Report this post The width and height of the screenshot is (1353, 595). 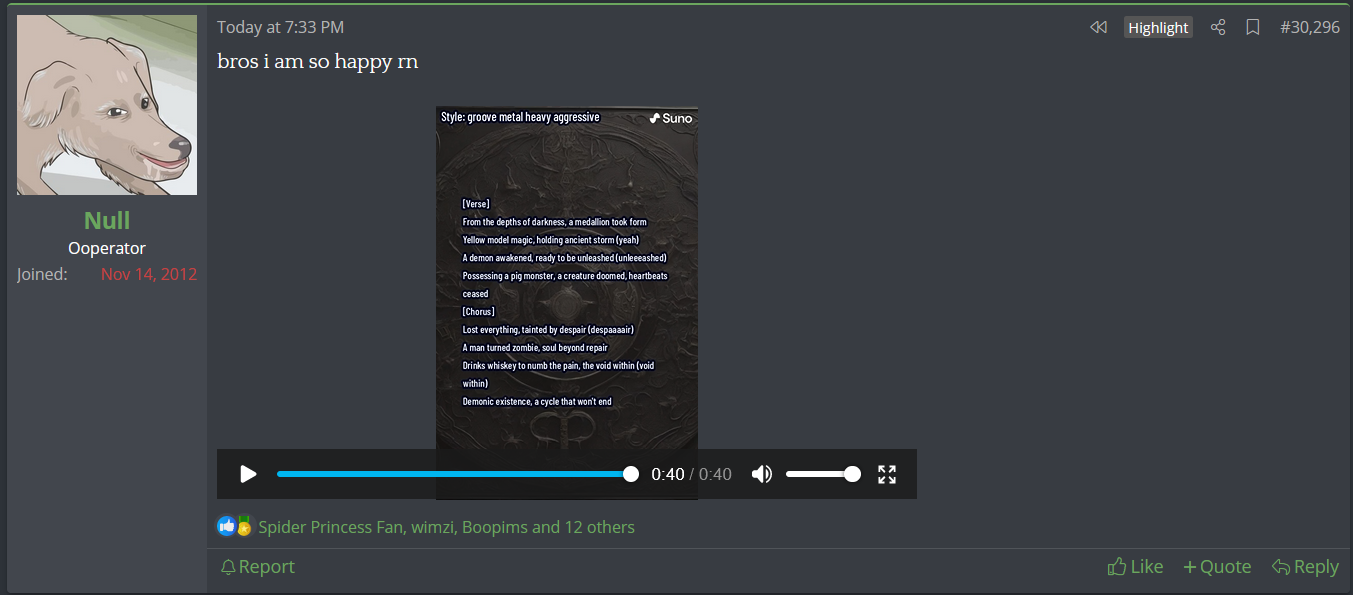(x=257, y=567)
